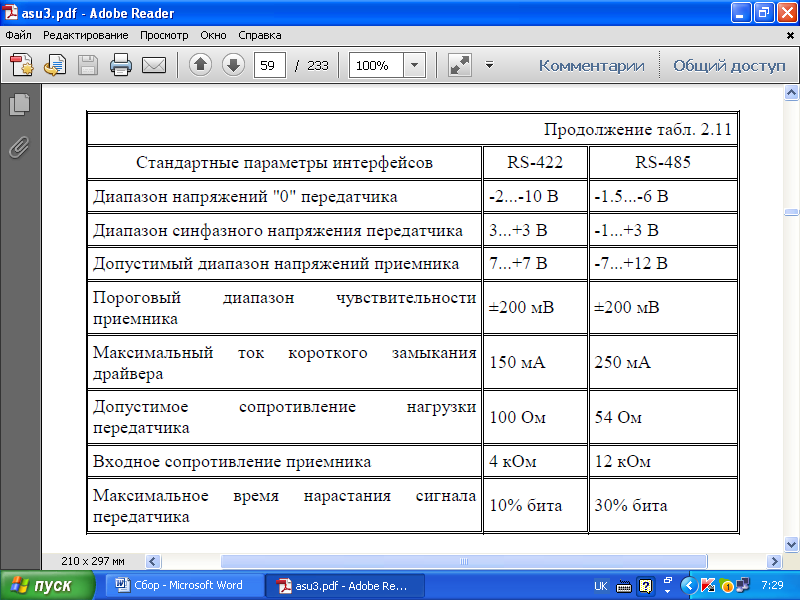The height and width of the screenshot is (600, 800).
Task: Open the Общий доступ panel
Action: [x=729, y=66]
